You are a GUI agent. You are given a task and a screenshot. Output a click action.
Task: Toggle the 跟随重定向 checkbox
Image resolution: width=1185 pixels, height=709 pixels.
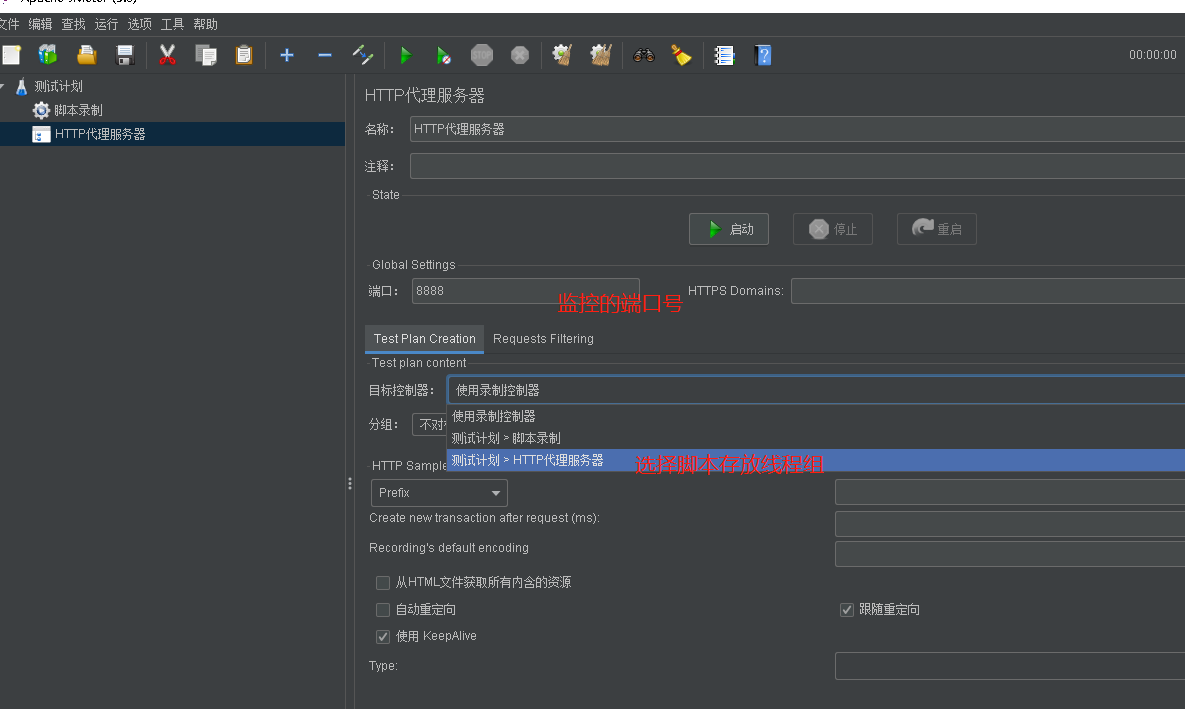(846, 610)
